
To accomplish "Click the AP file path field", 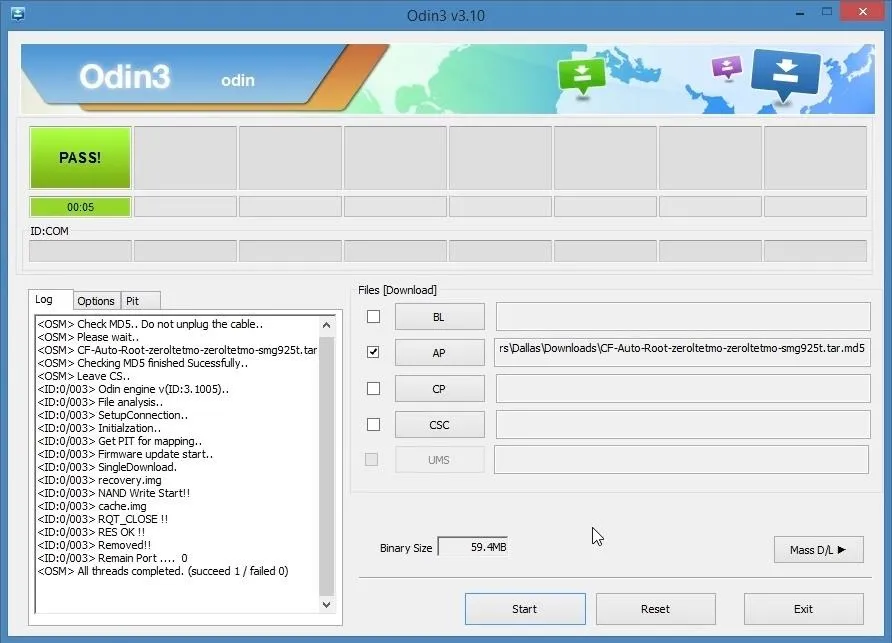I will coord(683,353).
